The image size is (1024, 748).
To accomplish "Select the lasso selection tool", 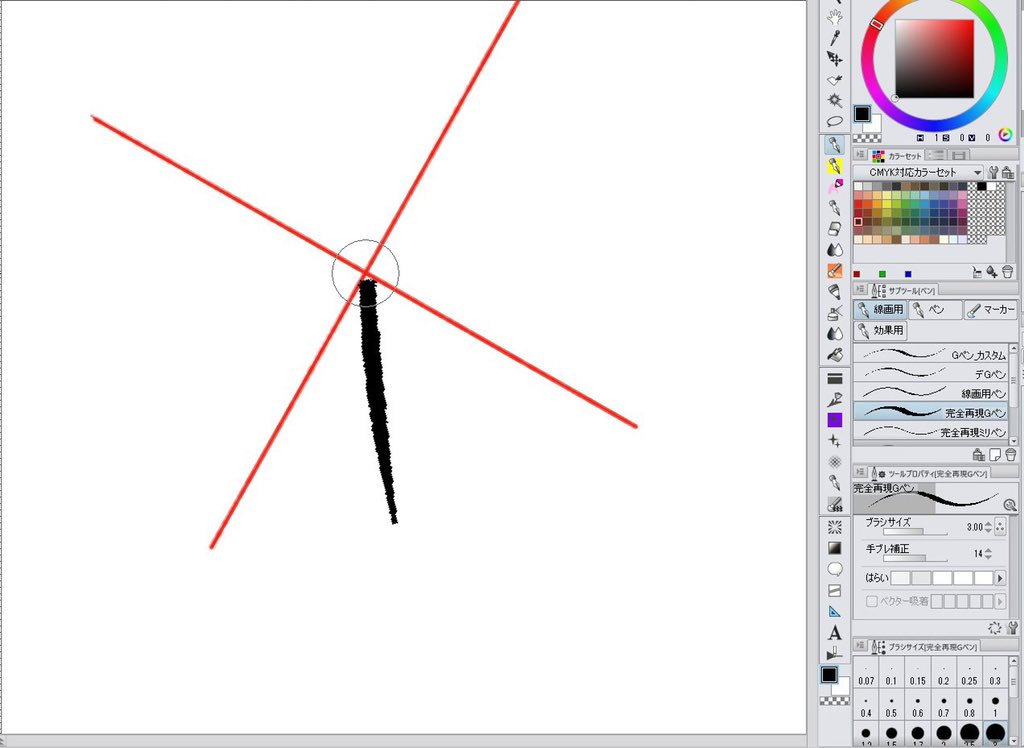I will pyautogui.click(x=835, y=121).
